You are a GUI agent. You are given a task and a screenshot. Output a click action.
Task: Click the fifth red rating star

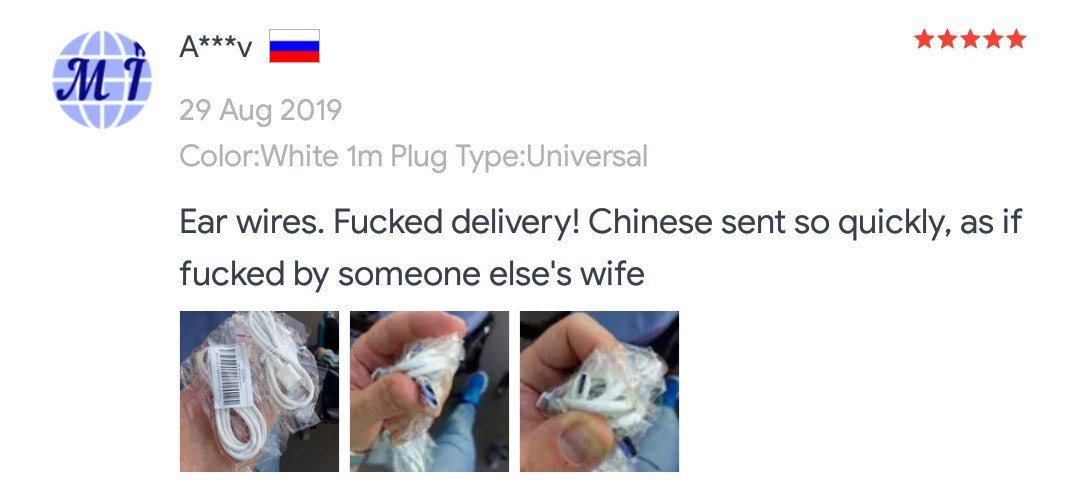tap(1015, 39)
